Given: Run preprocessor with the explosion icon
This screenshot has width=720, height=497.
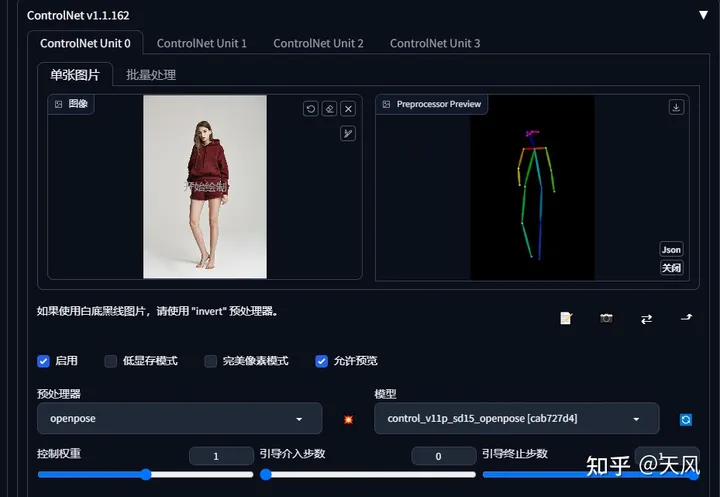Looking at the screenshot, I should pyautogui.click(x=348, y=419).
